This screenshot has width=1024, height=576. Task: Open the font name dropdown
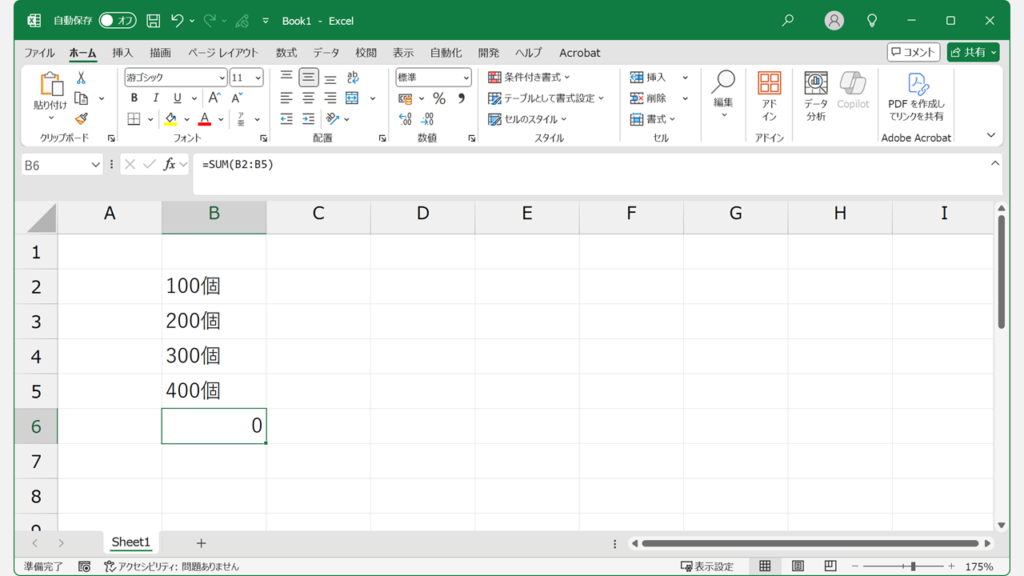click(x=222, y=78)
